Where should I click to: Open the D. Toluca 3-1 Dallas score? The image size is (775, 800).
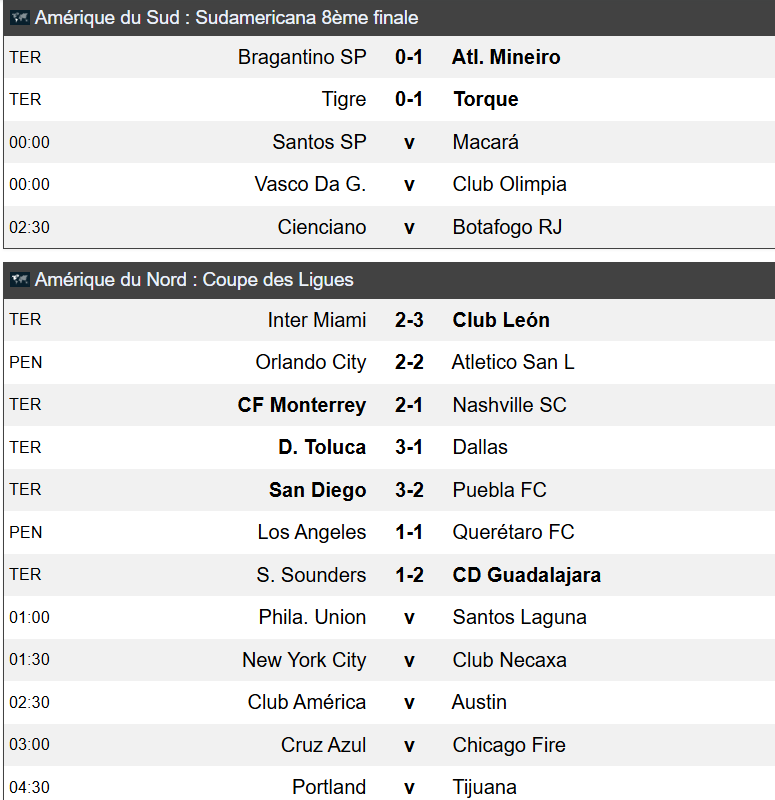pyautogui.click(x=409, y=447)
